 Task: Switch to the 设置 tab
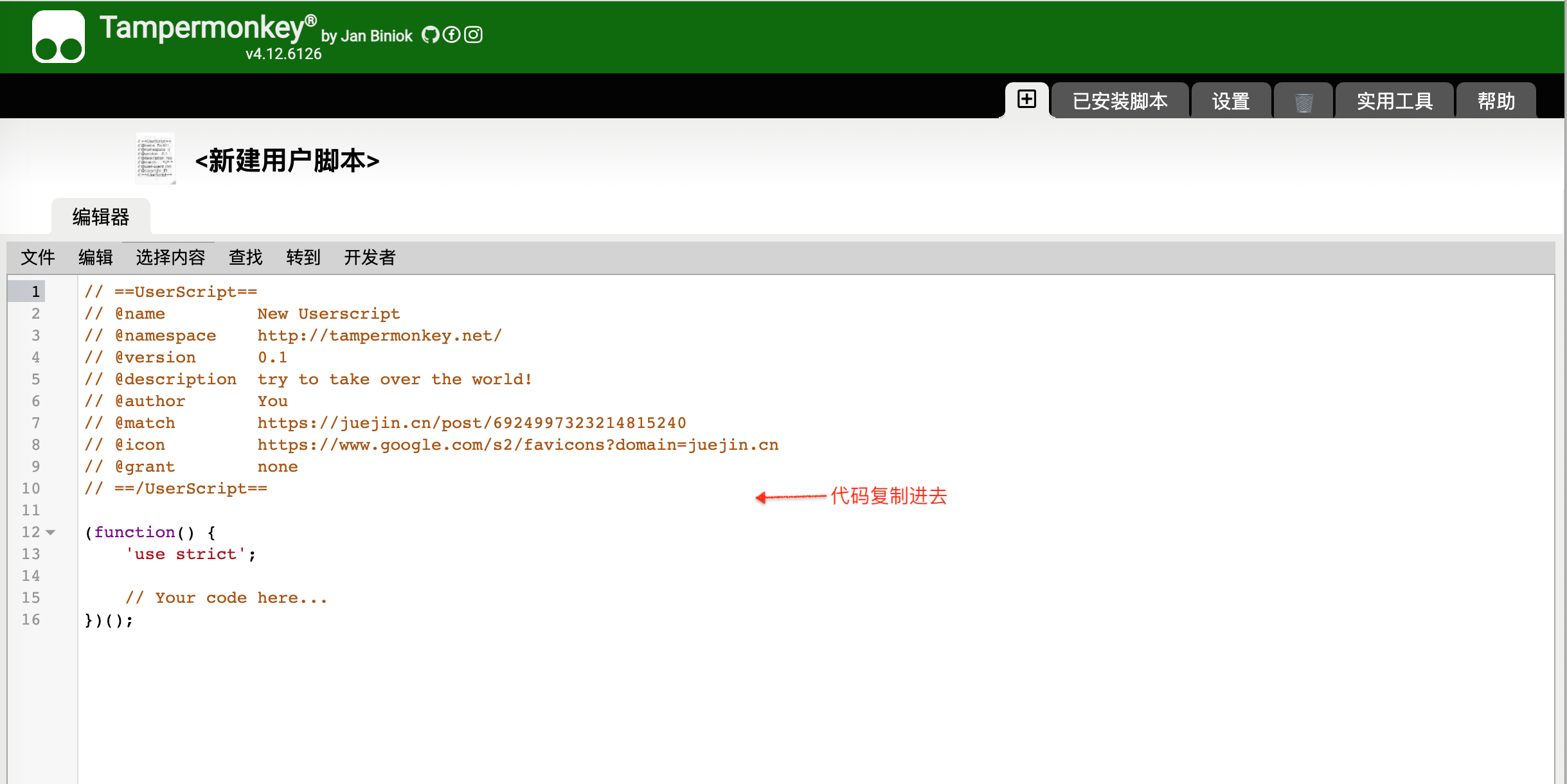click(x=1230, y=102)
